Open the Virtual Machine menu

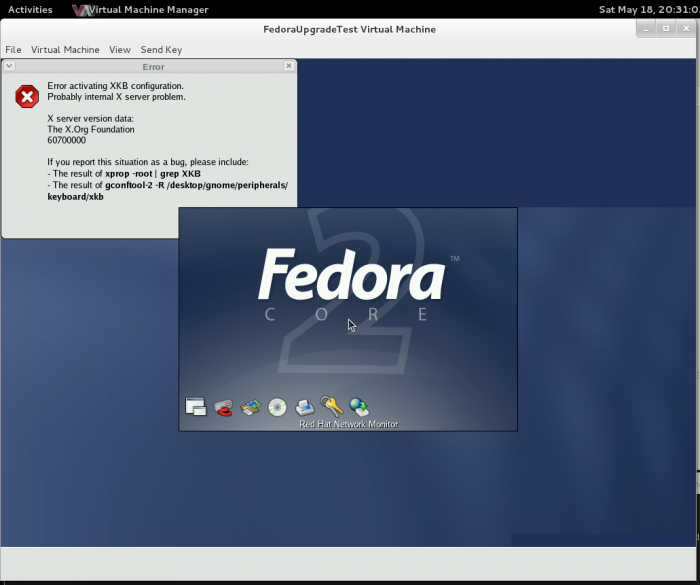tap(65, 49)
